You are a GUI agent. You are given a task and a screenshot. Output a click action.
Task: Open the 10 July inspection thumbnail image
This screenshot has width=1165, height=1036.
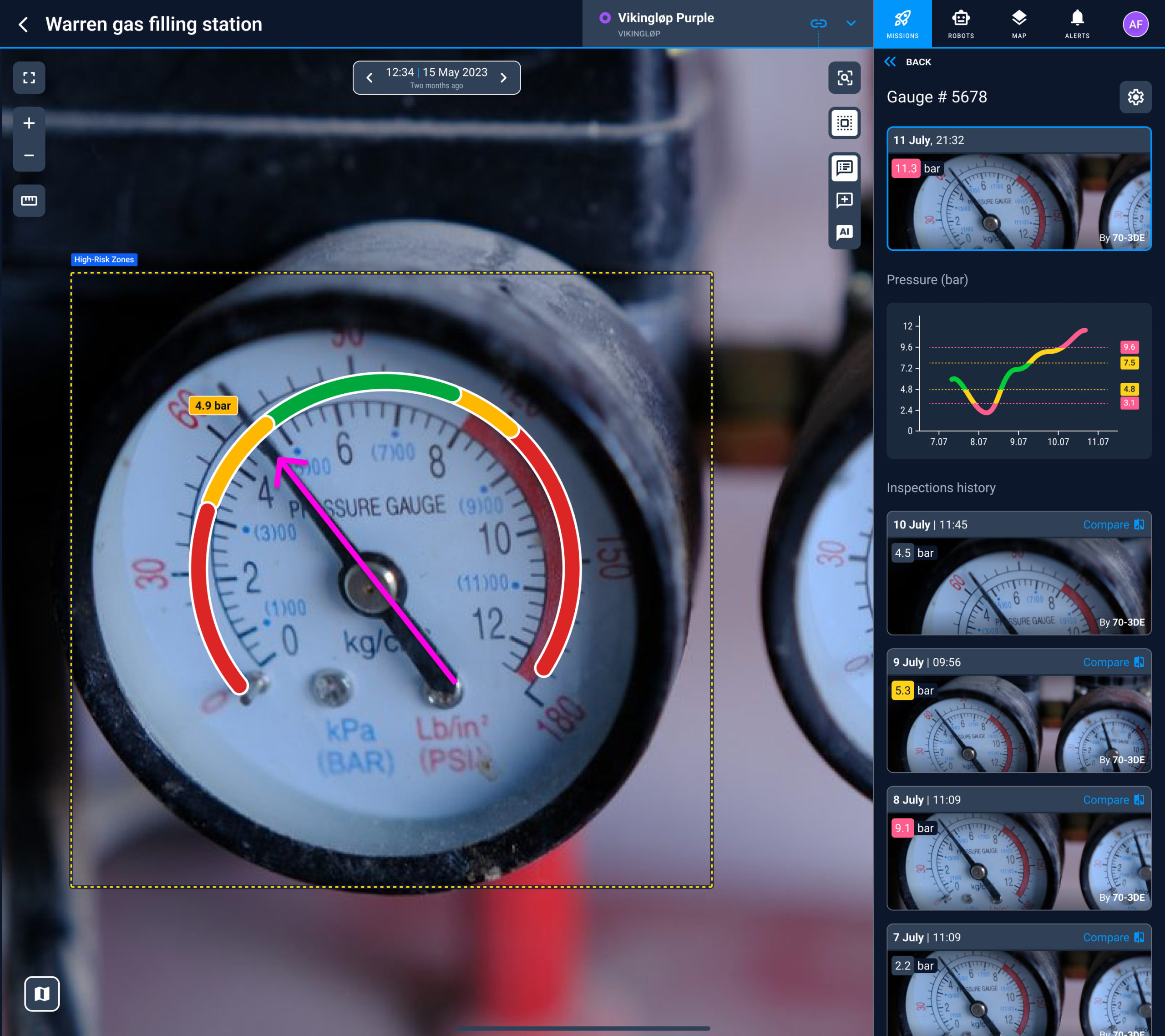tap(1019, 586)
